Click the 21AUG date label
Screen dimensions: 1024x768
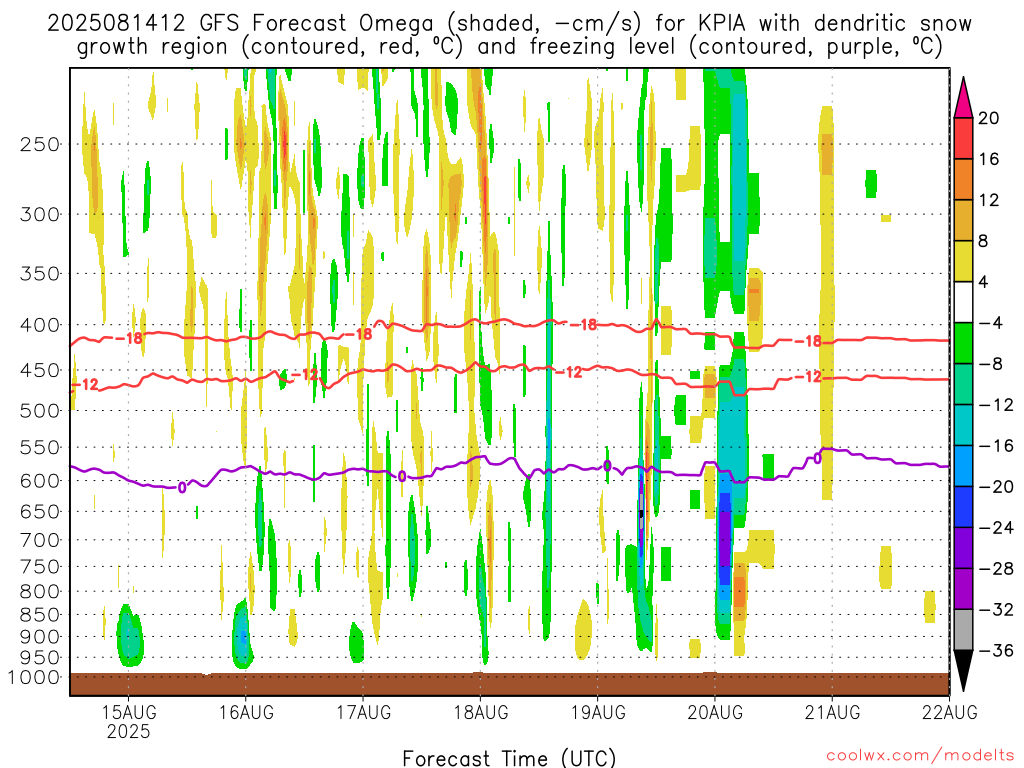pos(832,712)
